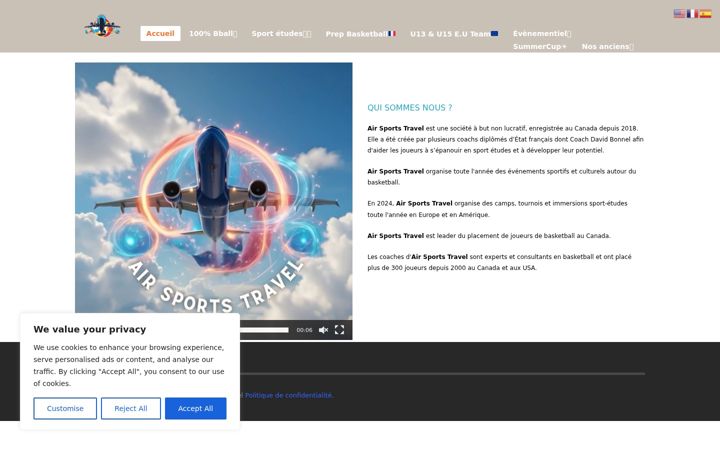The width and height of the screenshot is (720, 450).
Task: Mute the video with speaker icon
Action: click(323, 330)
